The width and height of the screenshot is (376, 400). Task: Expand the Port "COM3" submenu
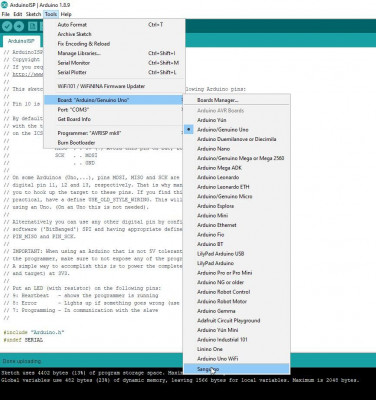click(114, 109)
